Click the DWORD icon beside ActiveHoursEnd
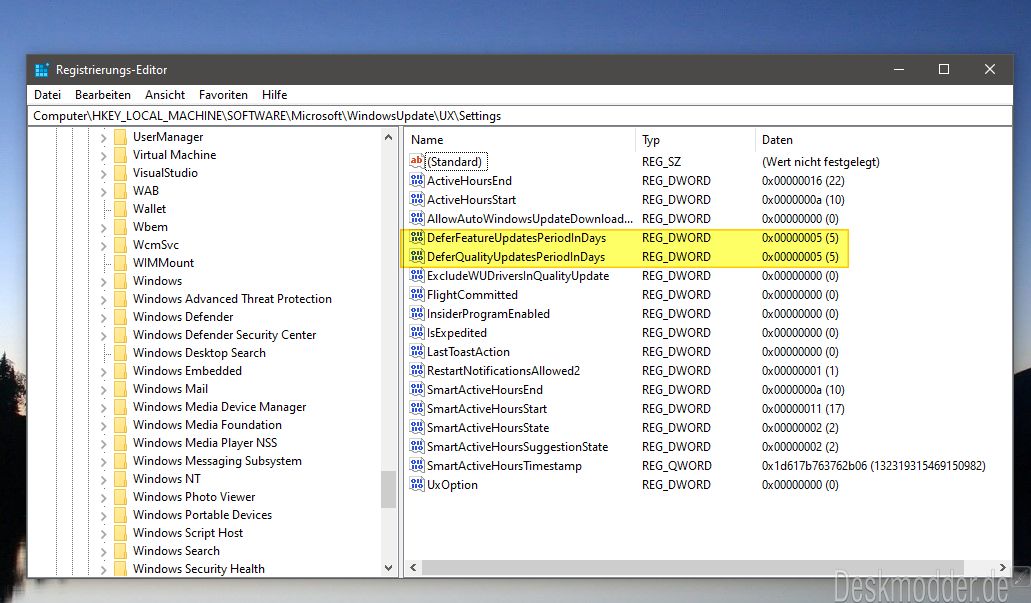The image size is (1031, 603). click(x=417, y=180)
